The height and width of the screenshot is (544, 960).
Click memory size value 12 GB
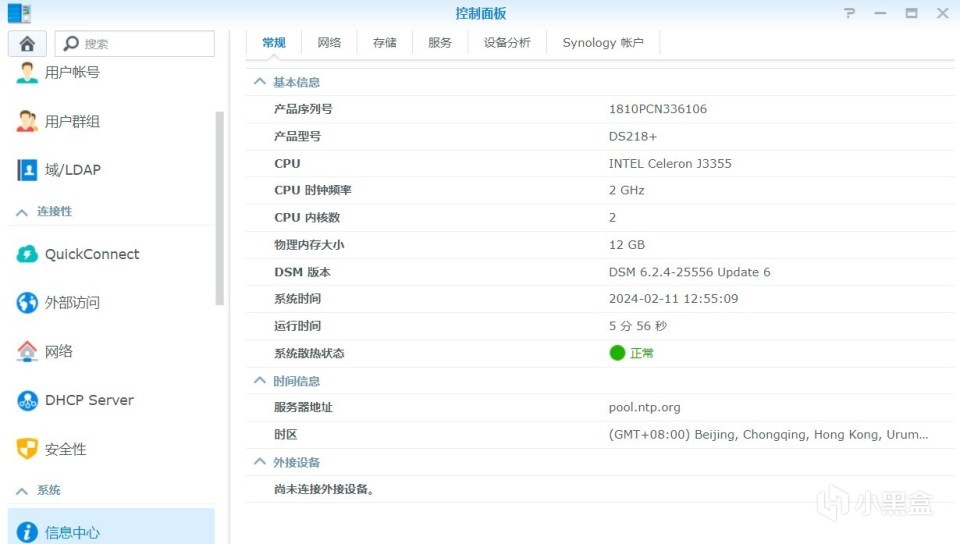(x=626, y=245)
